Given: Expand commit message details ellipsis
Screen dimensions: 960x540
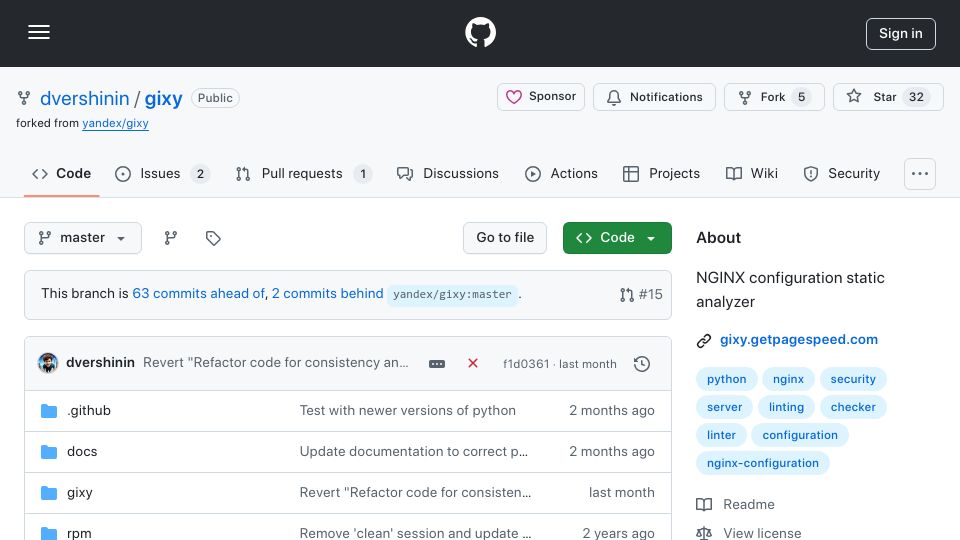Looking at the screenshot, I should pos(437,364).
